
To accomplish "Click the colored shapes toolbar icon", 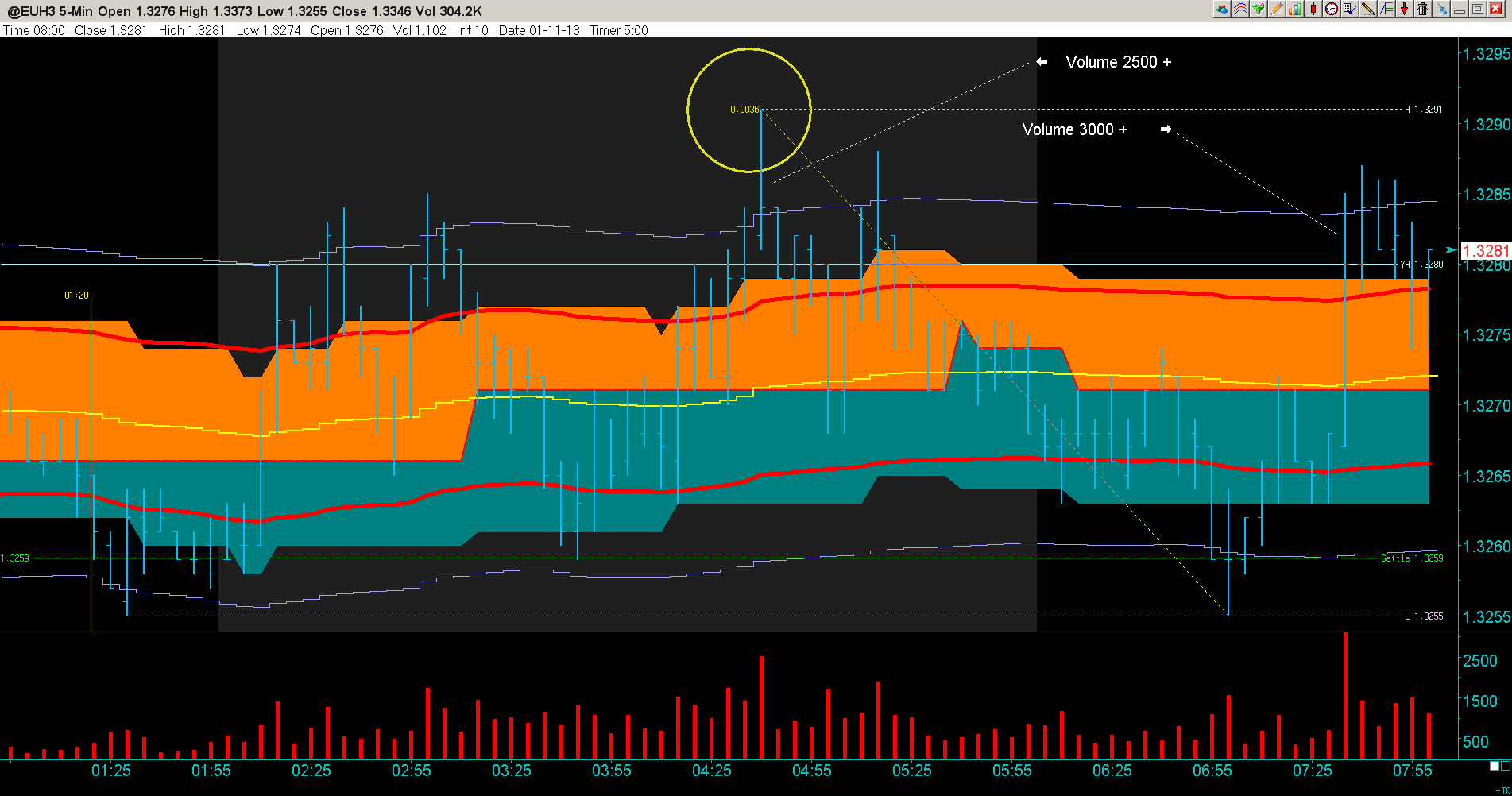I will (1222, 9).
